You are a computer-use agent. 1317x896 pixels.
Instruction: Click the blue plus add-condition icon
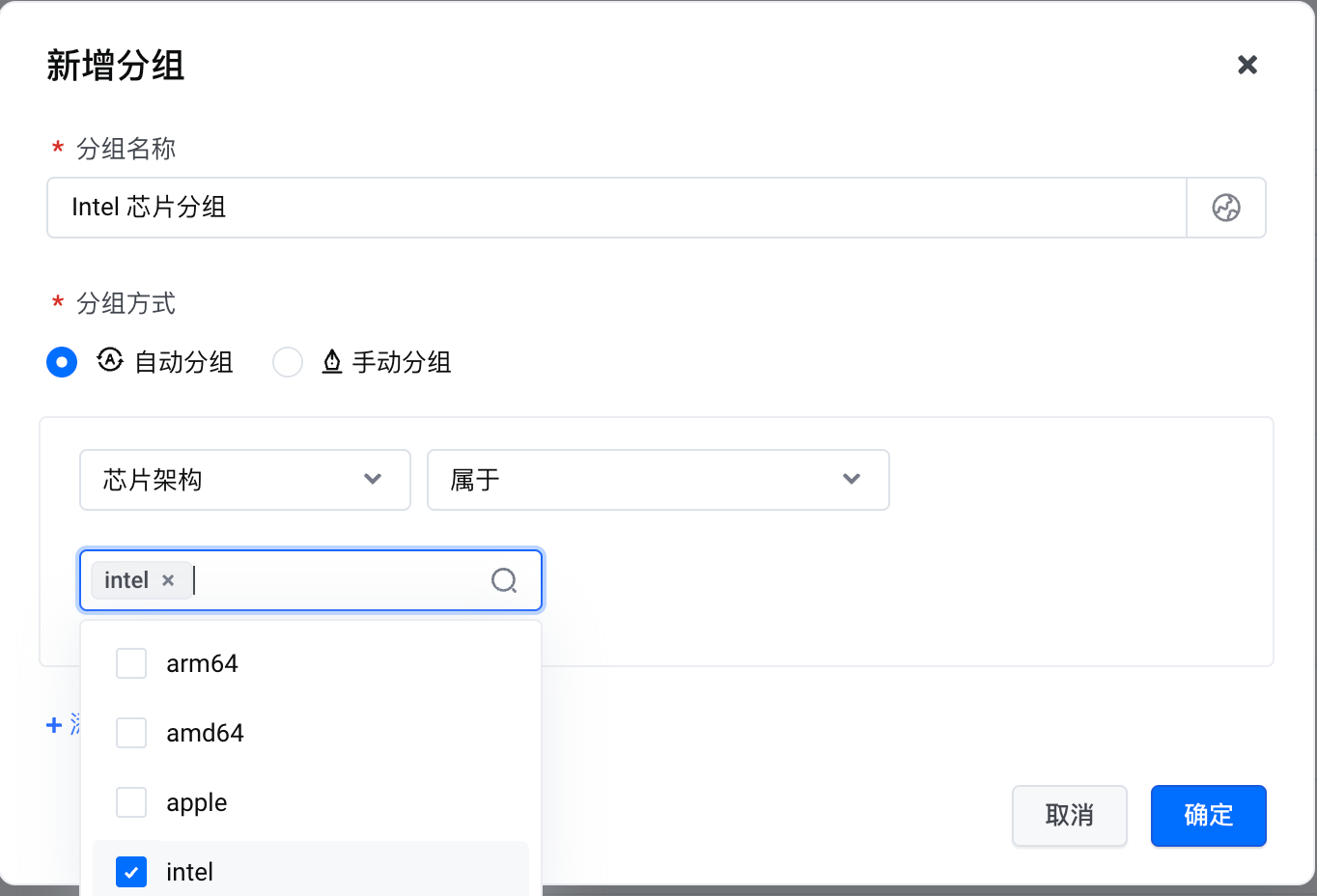pos(54,725)
